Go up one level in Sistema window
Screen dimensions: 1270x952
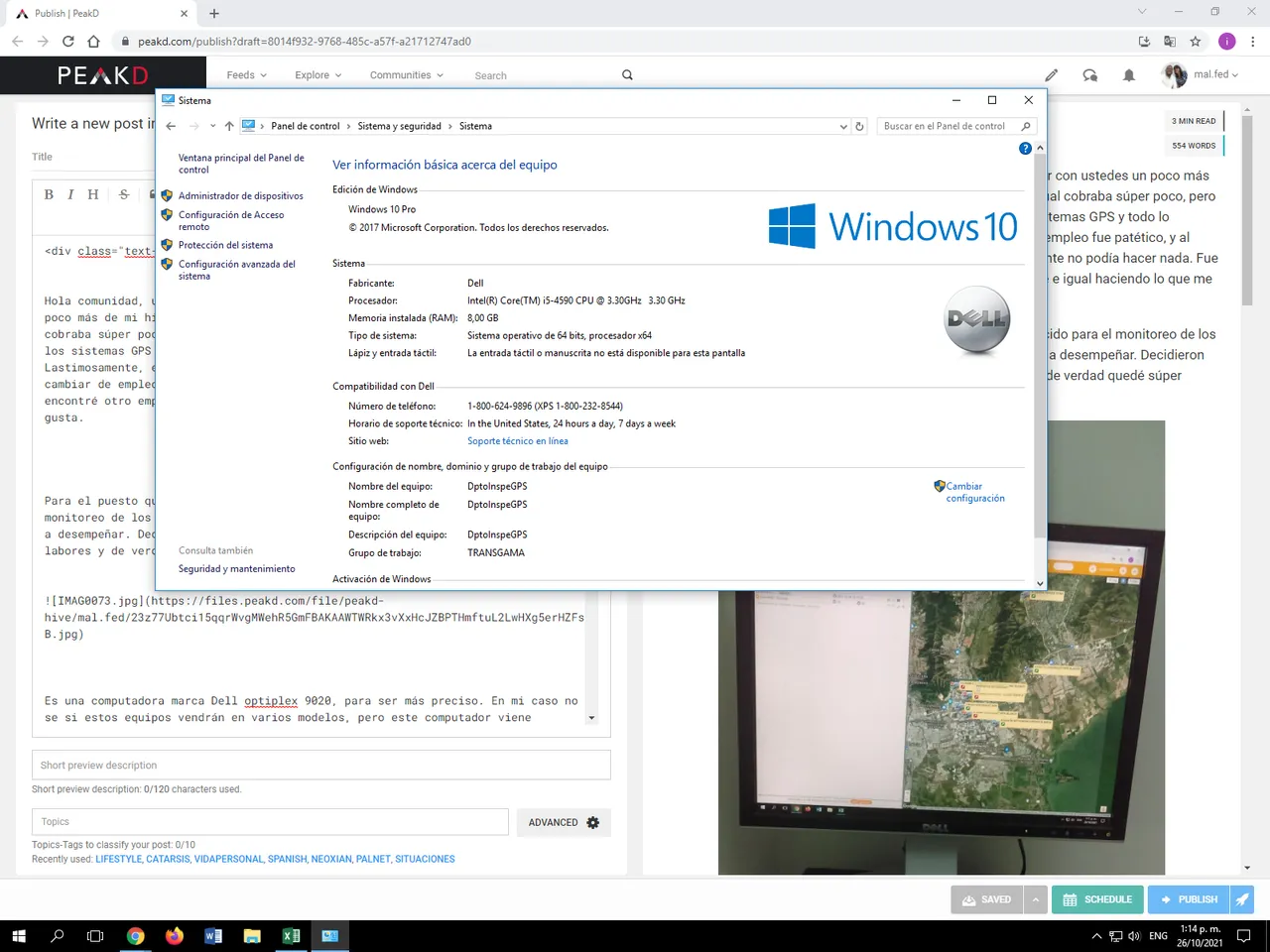coord(229,126)
